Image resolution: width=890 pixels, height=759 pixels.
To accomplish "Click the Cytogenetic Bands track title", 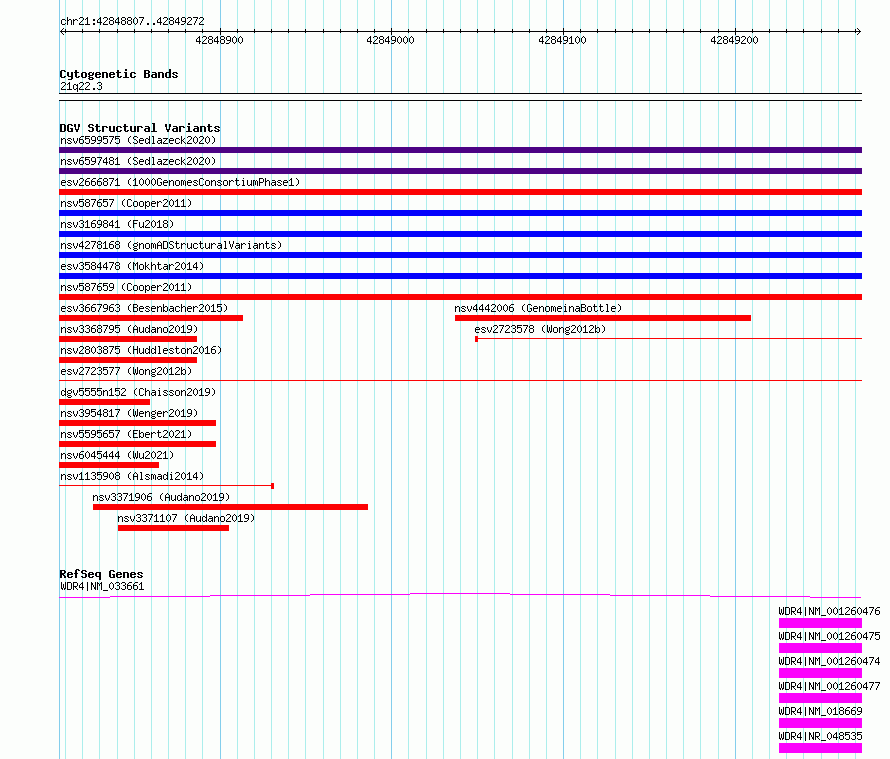I will 118,74.
